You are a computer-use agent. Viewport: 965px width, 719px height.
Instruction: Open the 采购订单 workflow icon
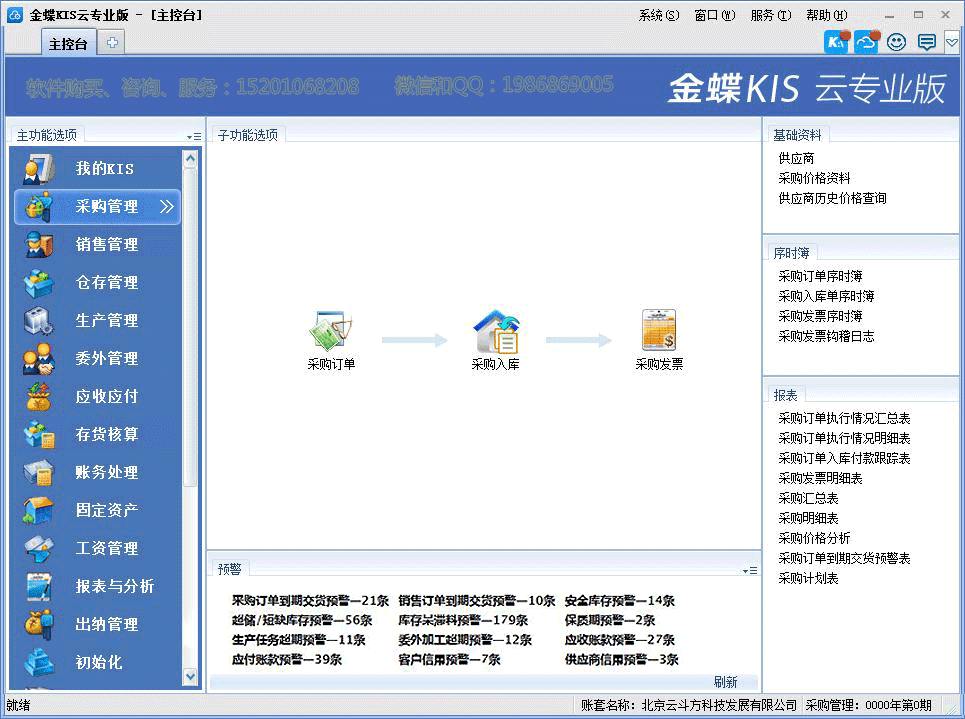pyautogui.click(x=331, y=331)
